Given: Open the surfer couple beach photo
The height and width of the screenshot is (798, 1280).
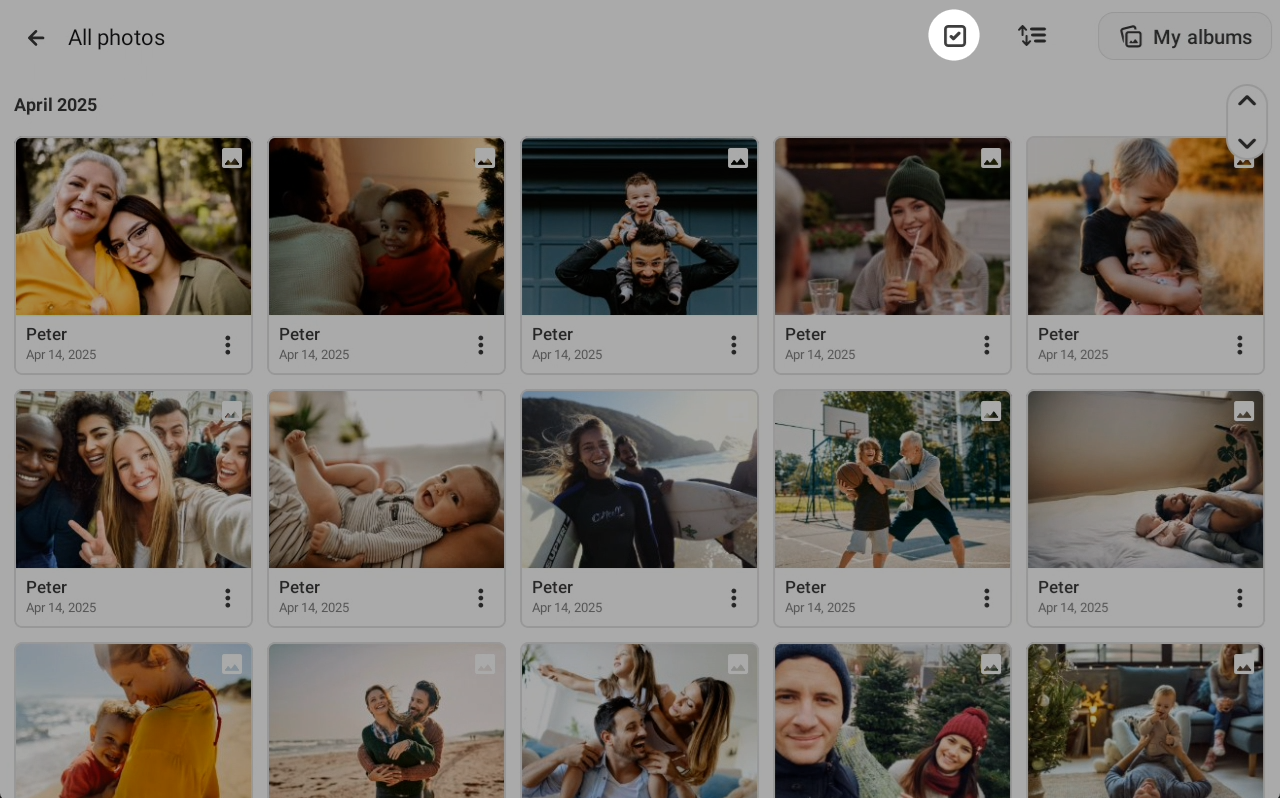Looking at the screenshot, I should click(639, 480).
